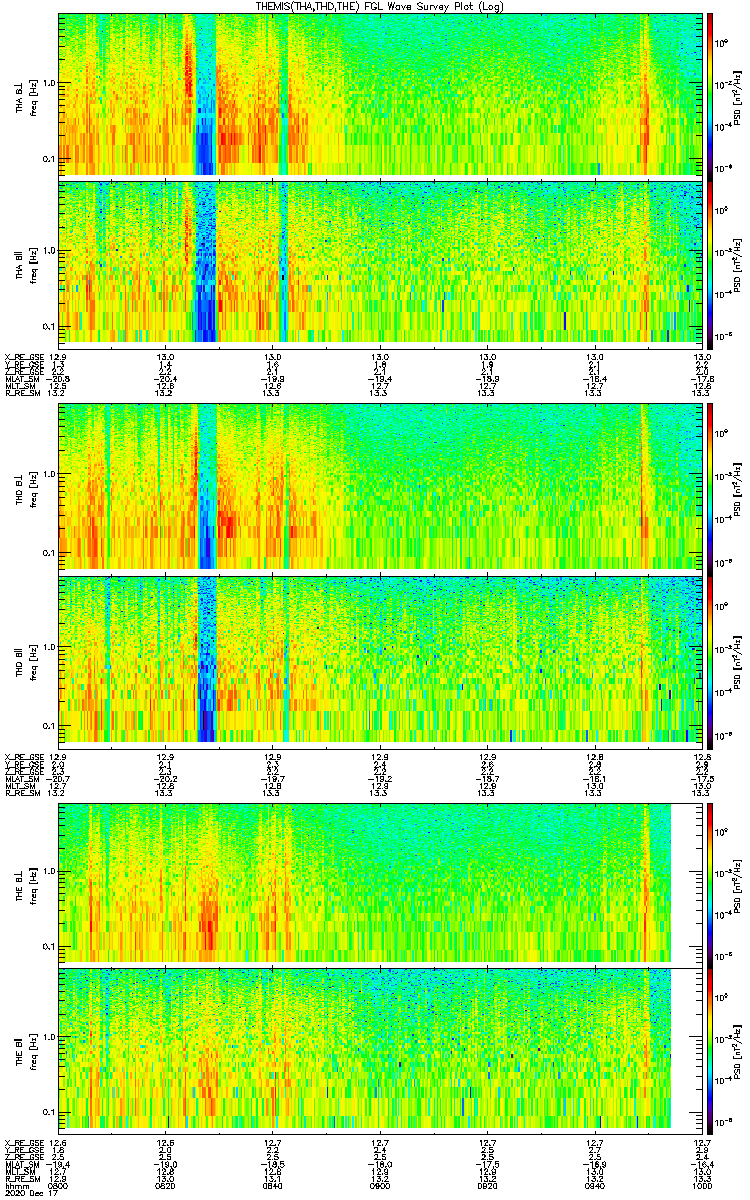Image resolution: width=750 pixels, height=1200 pixels.
Task: Click the MLAT_SM row label under THE panels
Action: click(22, 1165)
